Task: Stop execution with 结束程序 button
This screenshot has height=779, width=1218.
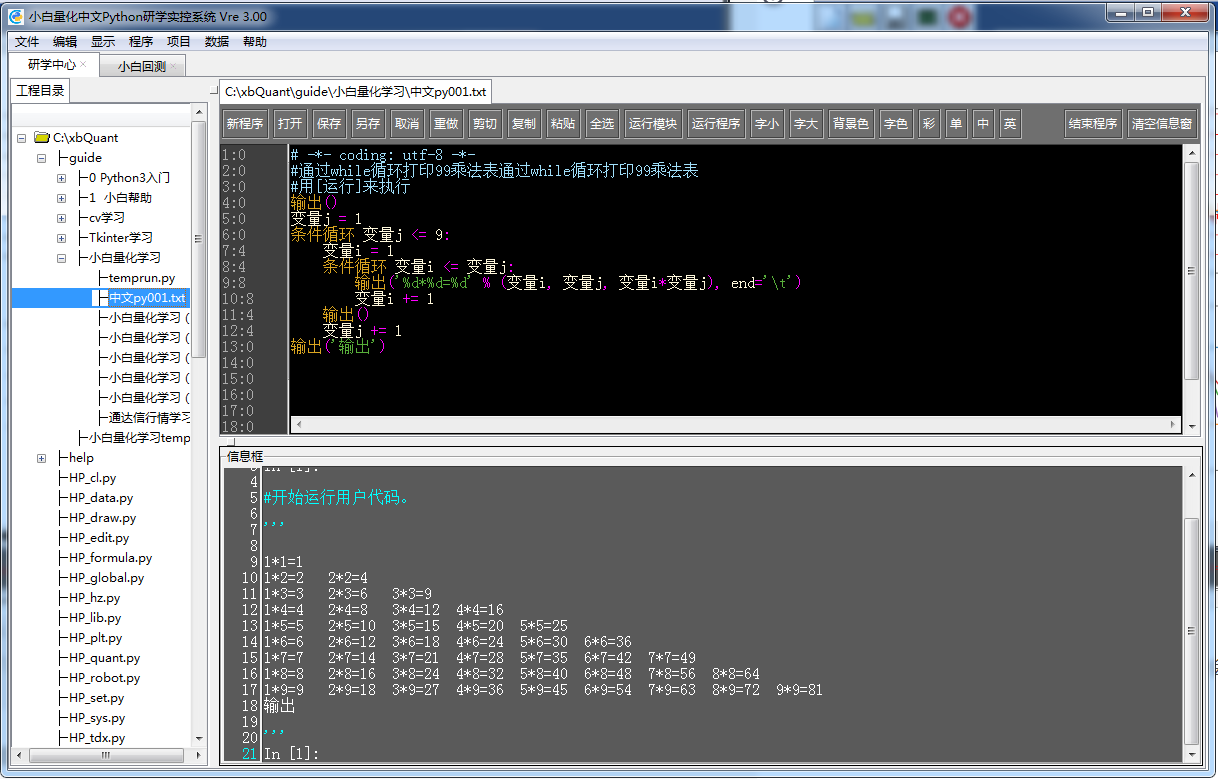Action: (1093, 124)
